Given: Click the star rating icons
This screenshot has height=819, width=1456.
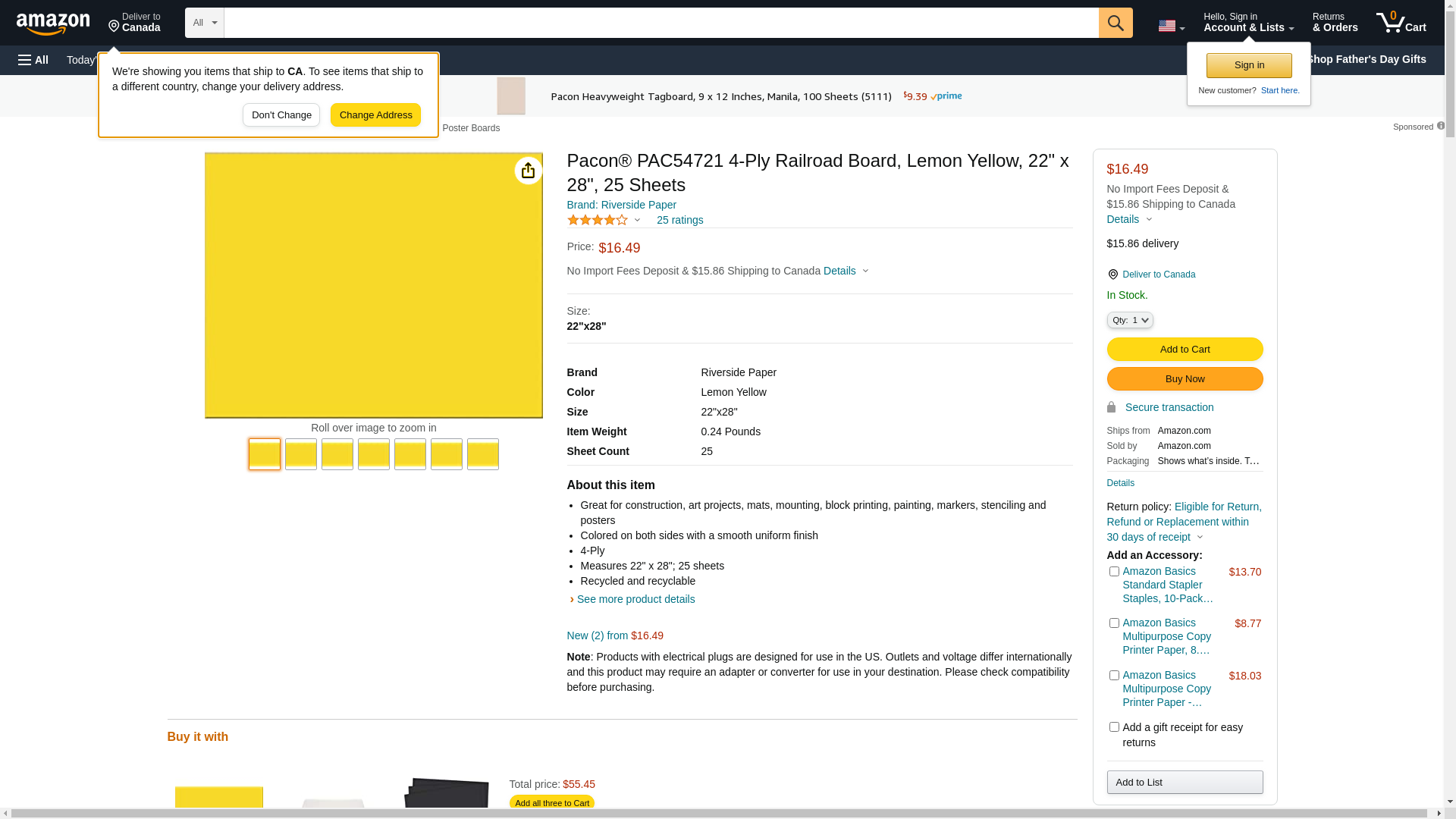Looking at the screenshot, I should pyautogui.click(x=597, y=220).
